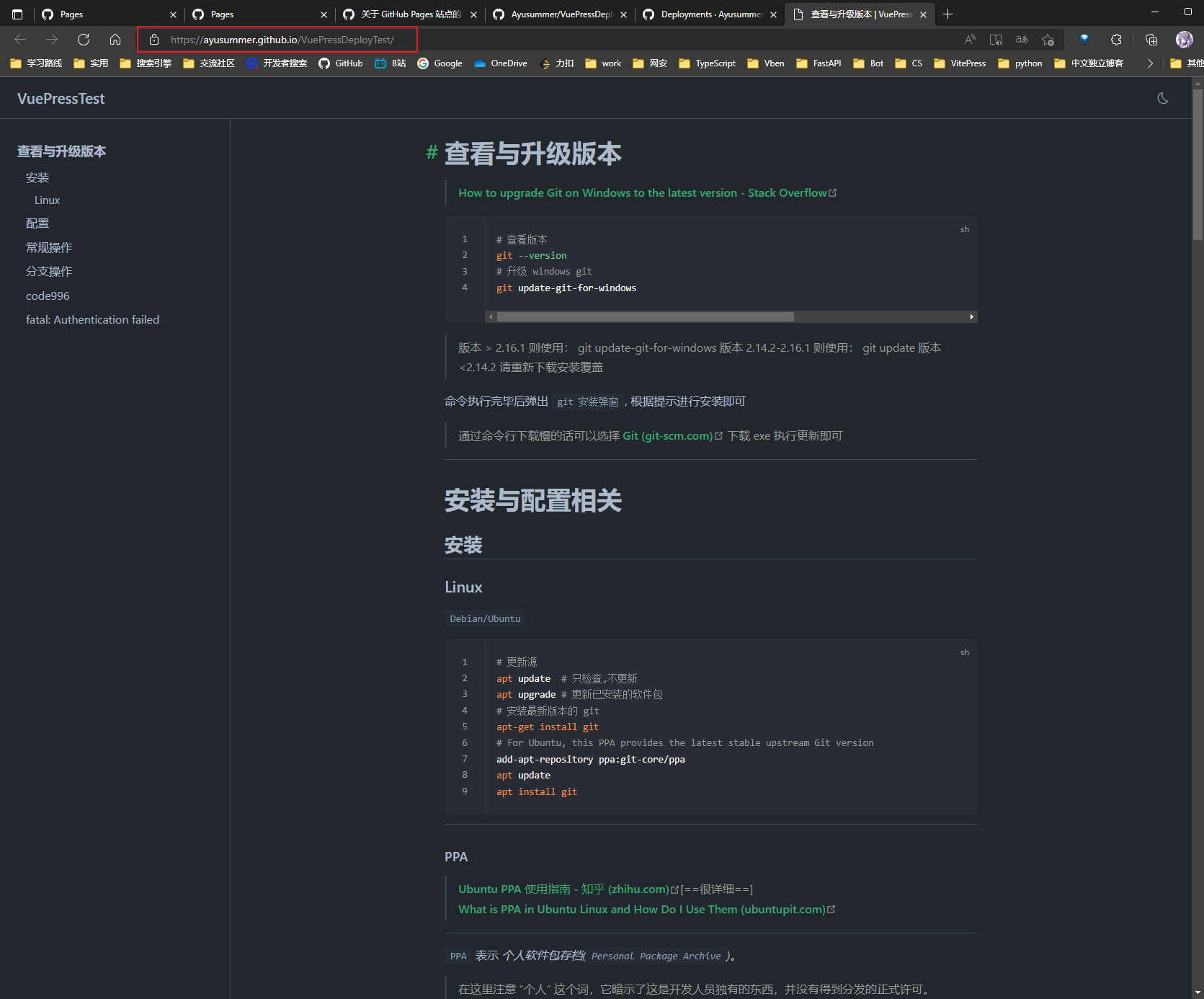Jump to 分支操作 in sidebar
The height and width of the screenshot is (999, 1204).
pyautogui.click(x=49, y=271)
